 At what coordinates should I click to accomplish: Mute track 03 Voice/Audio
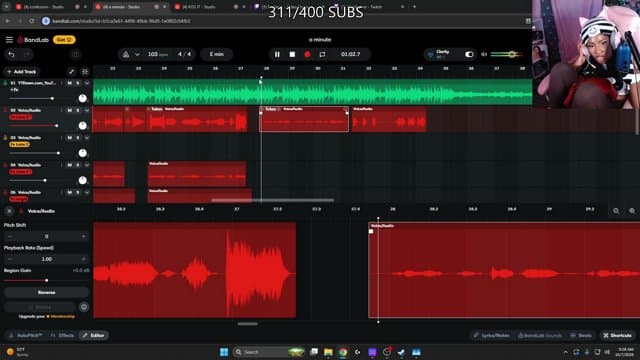(69, 138)
